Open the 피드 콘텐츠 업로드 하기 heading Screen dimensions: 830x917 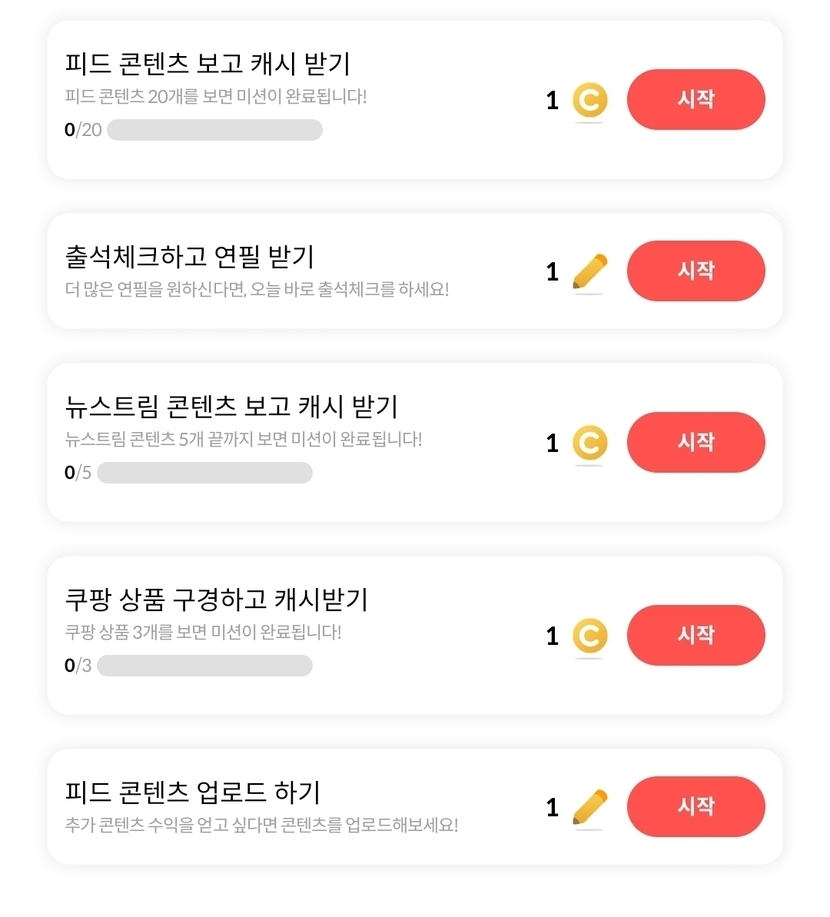[192, 792]
